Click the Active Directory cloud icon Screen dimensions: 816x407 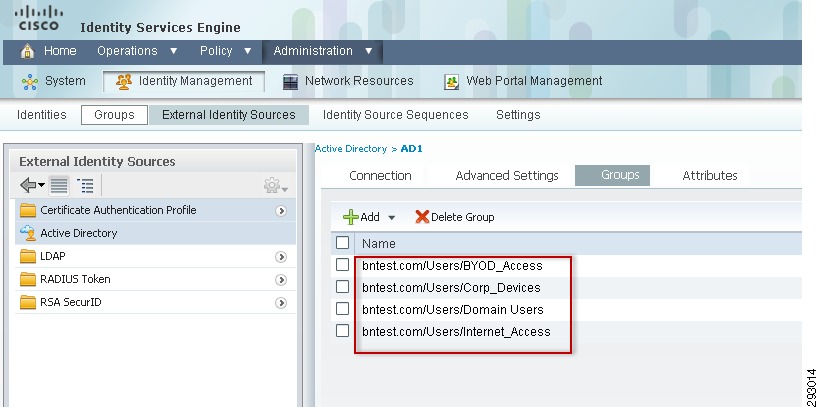click(x=28, y=233)
